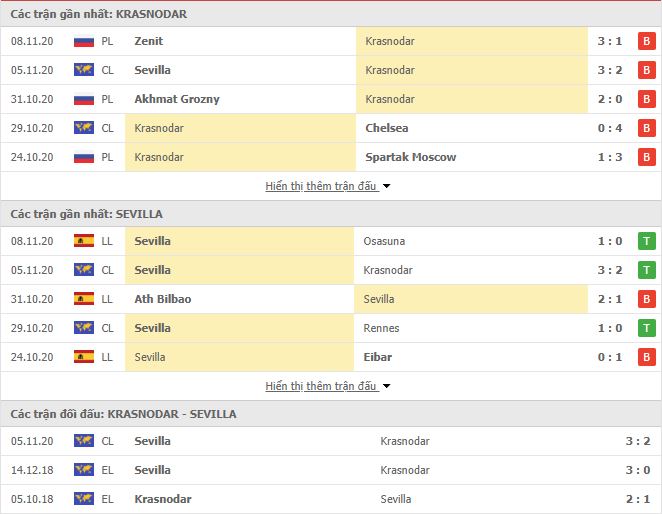Click red B badge for Sevilla–Eibar match
This screenshot has width=662, height=514.
pos(646,357)
